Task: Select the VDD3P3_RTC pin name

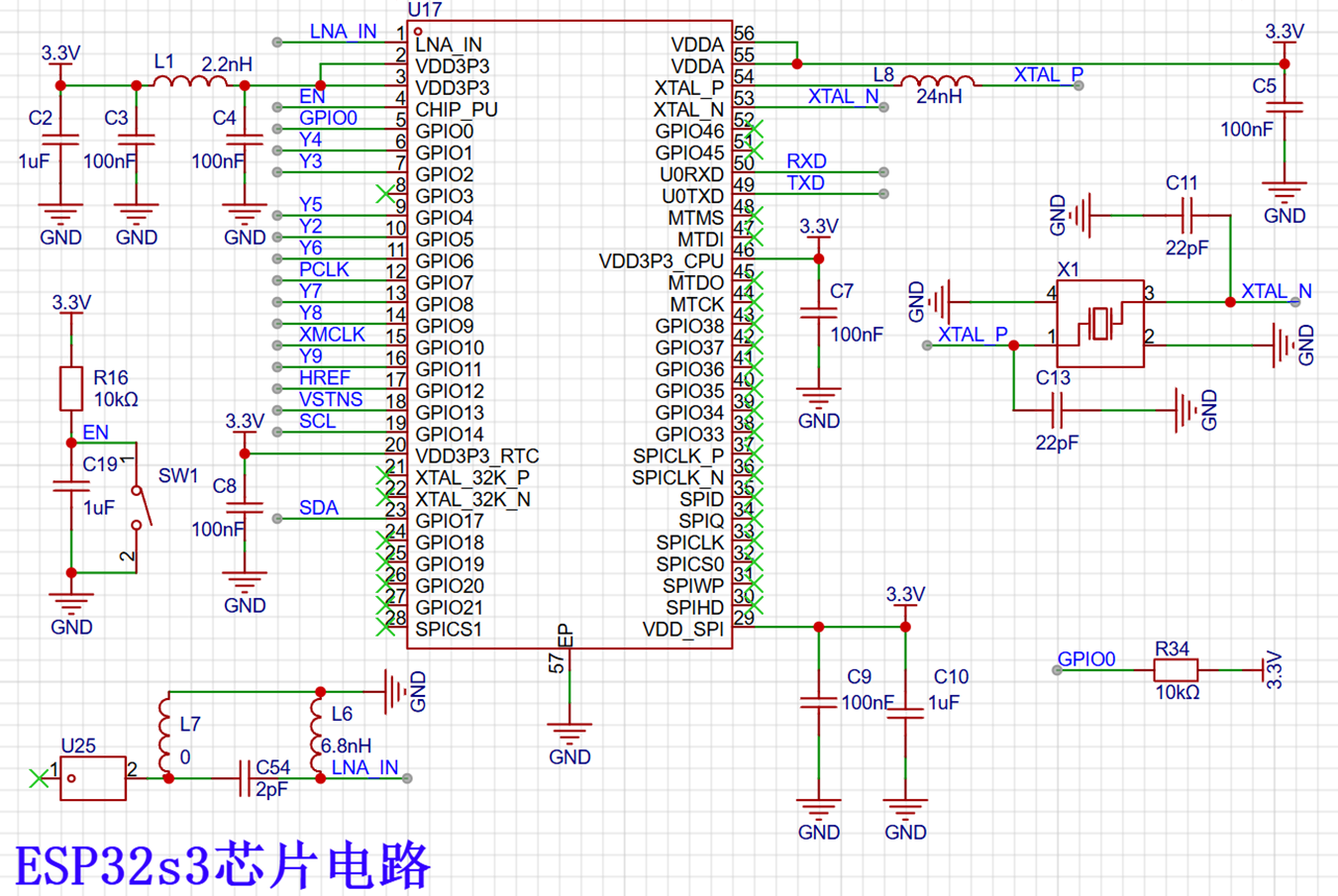Action: [x=477, y=455]
